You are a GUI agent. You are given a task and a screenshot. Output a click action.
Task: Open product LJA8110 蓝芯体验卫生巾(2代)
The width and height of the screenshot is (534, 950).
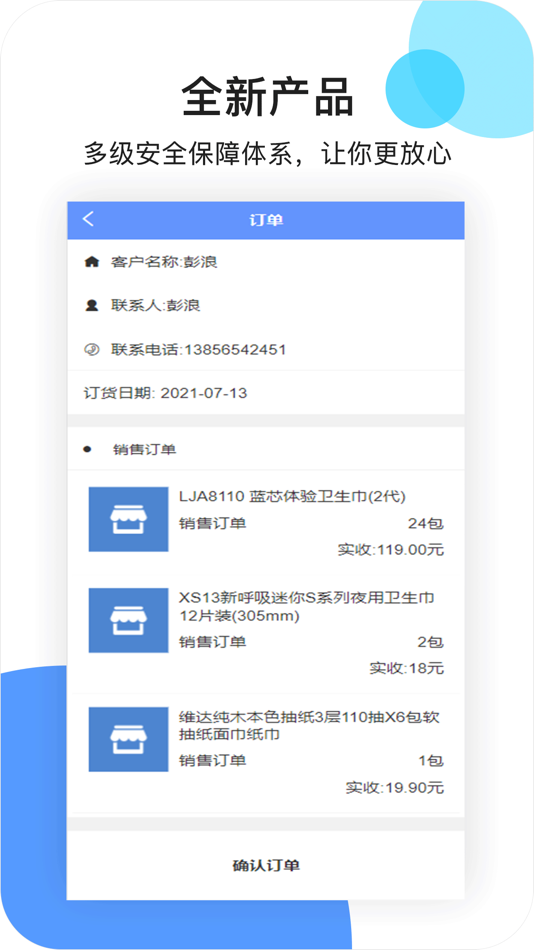[292, 497]
